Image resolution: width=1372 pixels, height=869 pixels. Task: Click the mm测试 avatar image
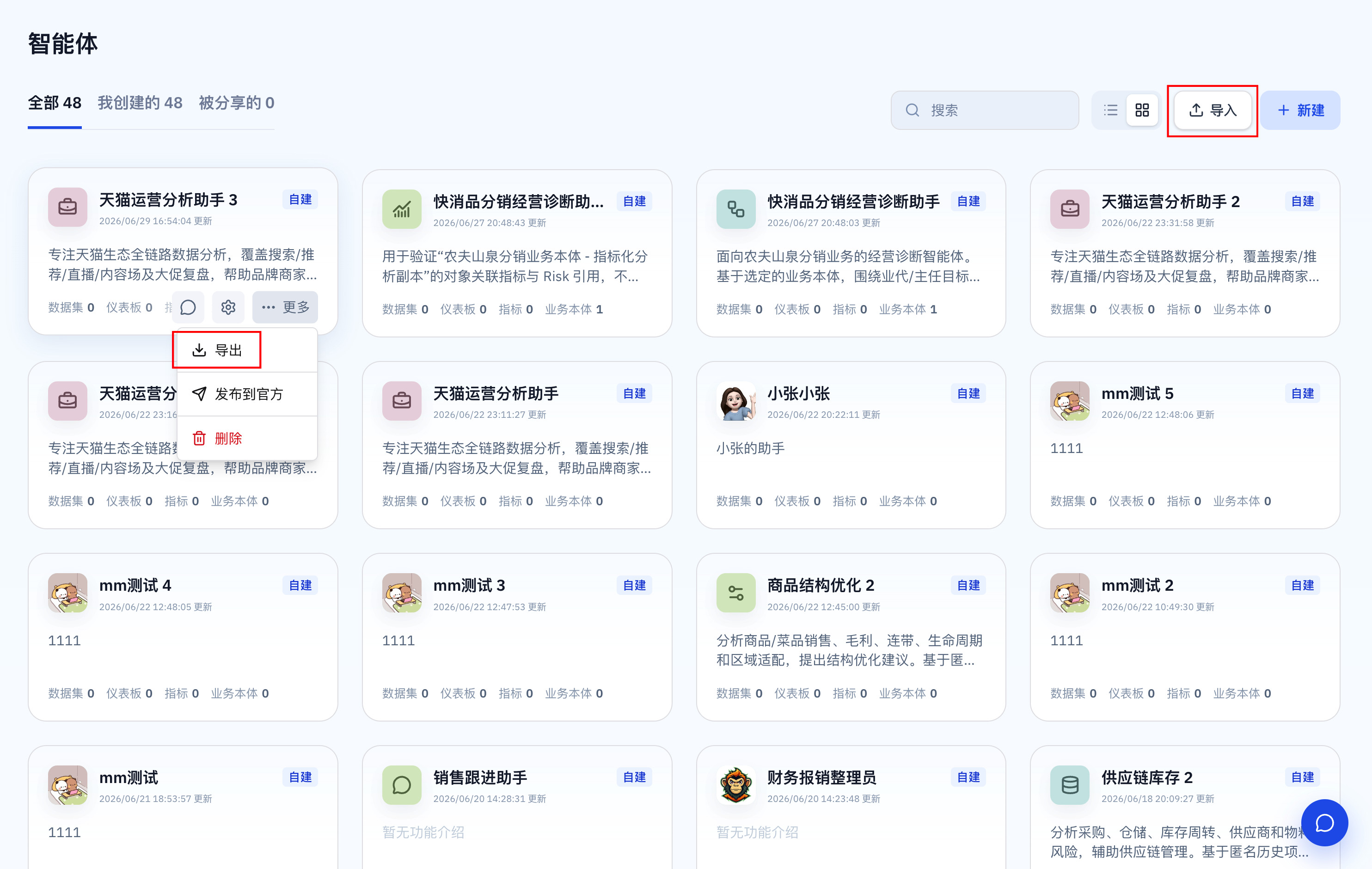[67, 785]
